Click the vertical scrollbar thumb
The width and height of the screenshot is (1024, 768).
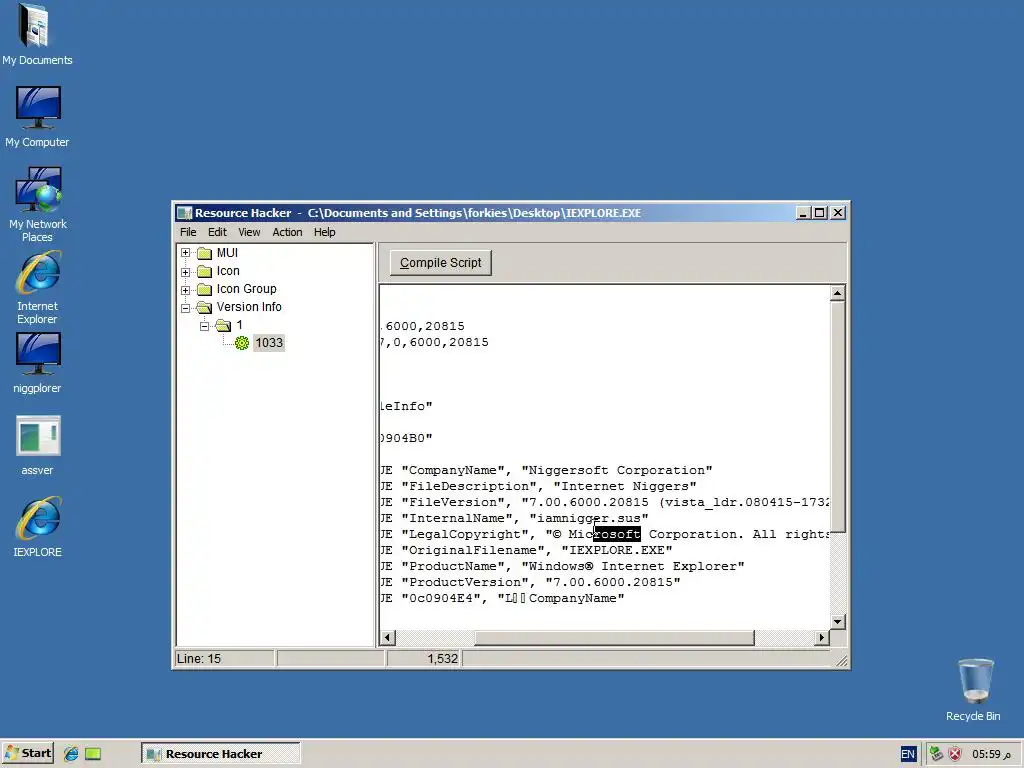pos(837,417)
